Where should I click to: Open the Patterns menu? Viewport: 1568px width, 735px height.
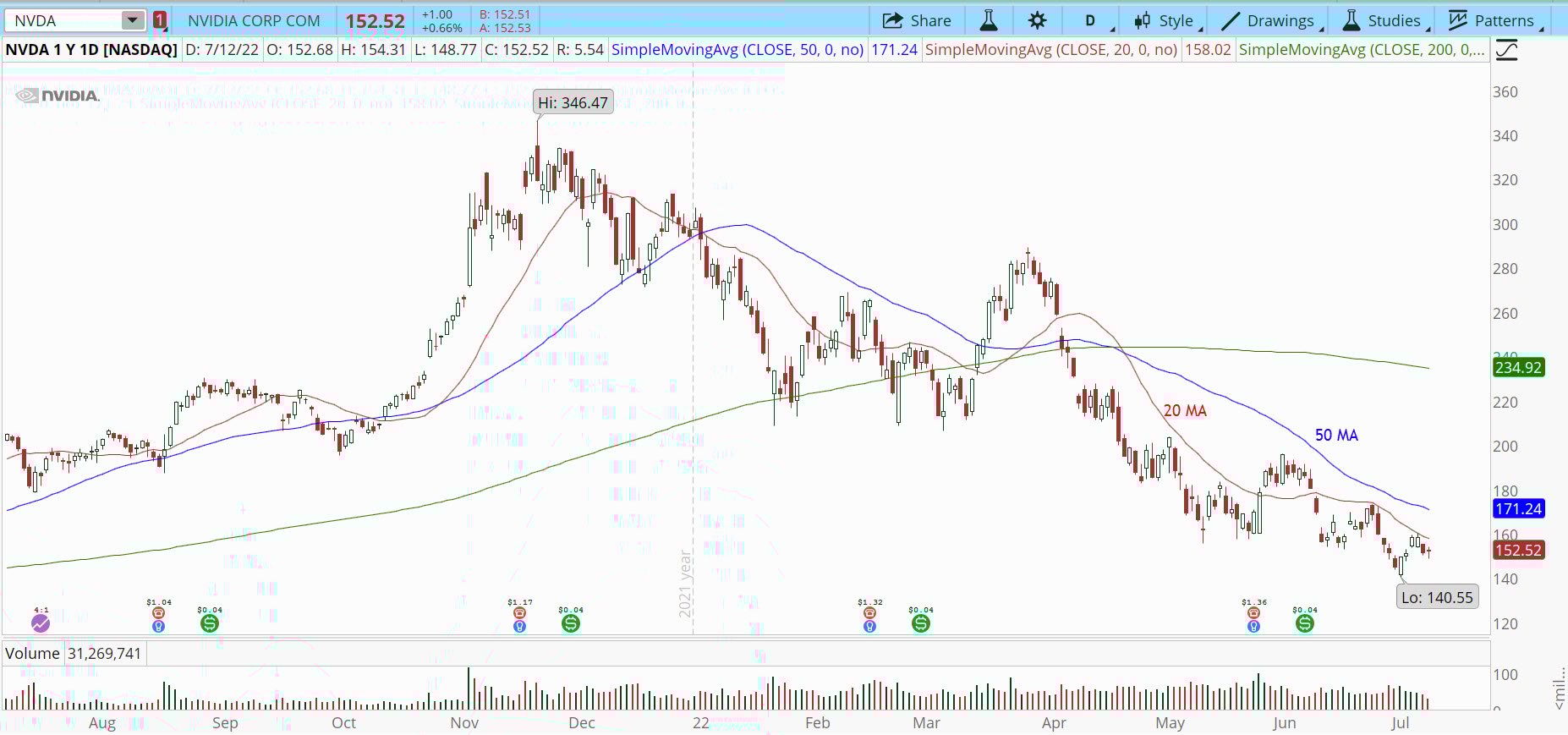[1495, 20]
